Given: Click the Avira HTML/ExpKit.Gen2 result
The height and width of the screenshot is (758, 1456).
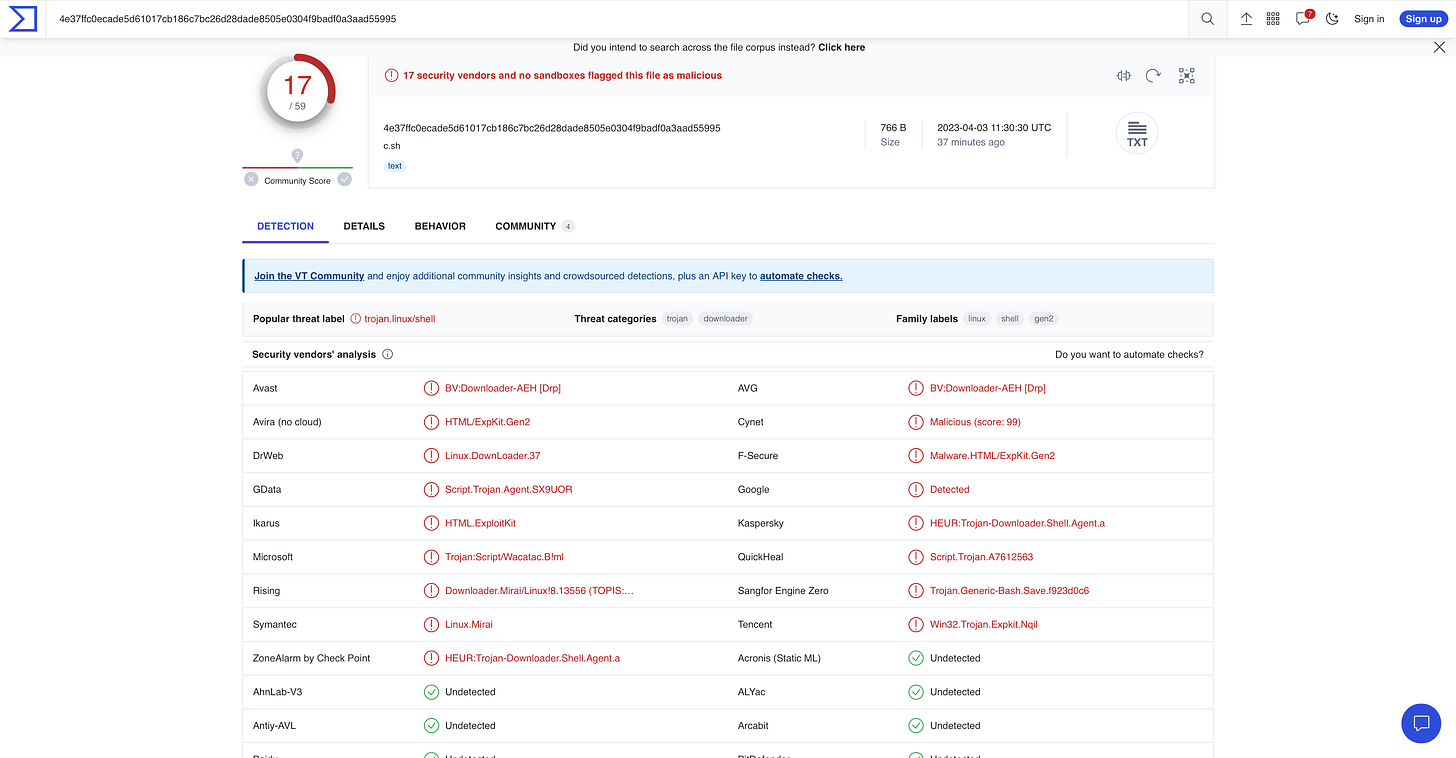Looking at the screenshot, I should tap(487, 422).
